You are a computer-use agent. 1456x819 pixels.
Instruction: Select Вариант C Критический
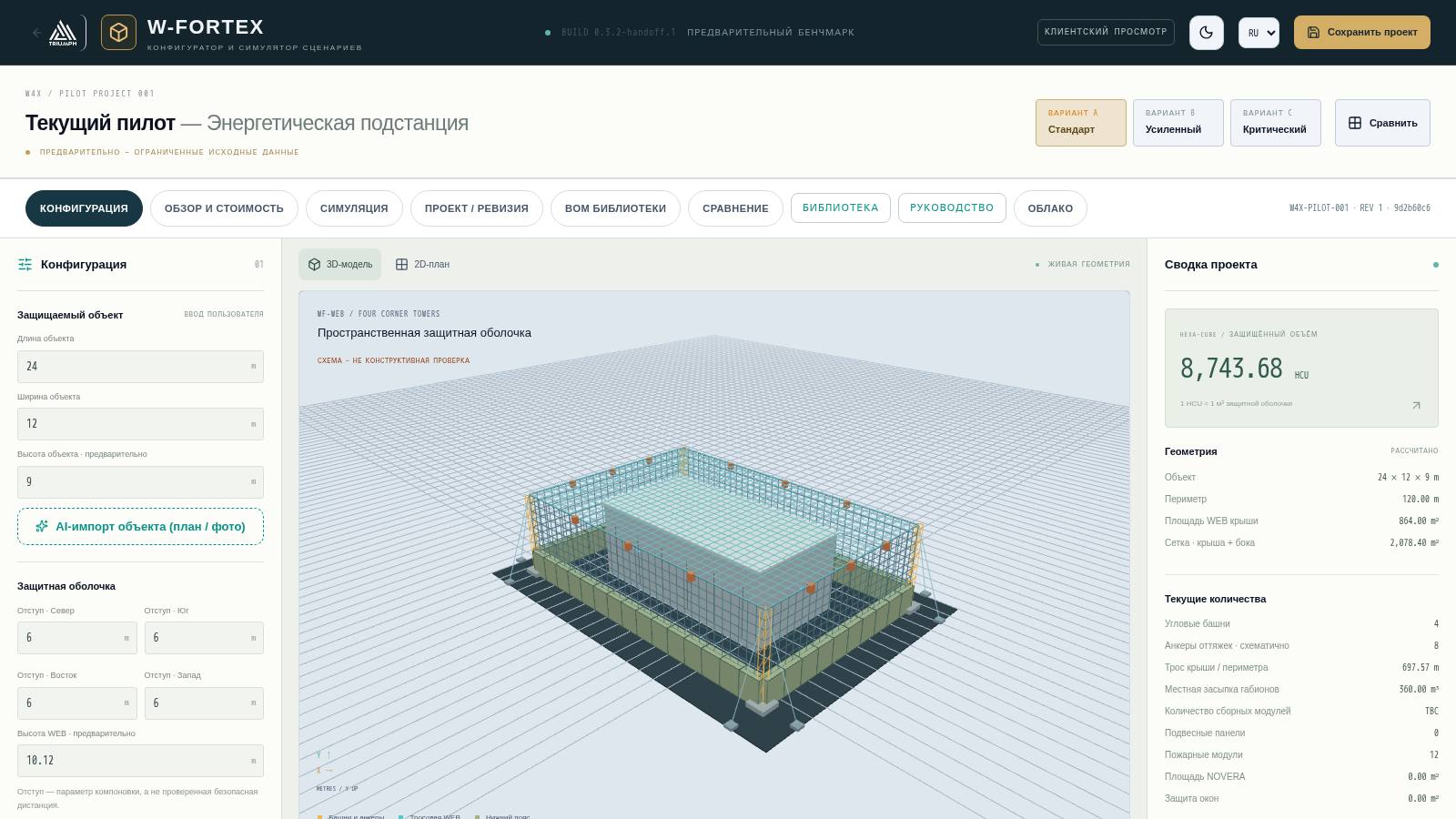[x=1276, y=123]
